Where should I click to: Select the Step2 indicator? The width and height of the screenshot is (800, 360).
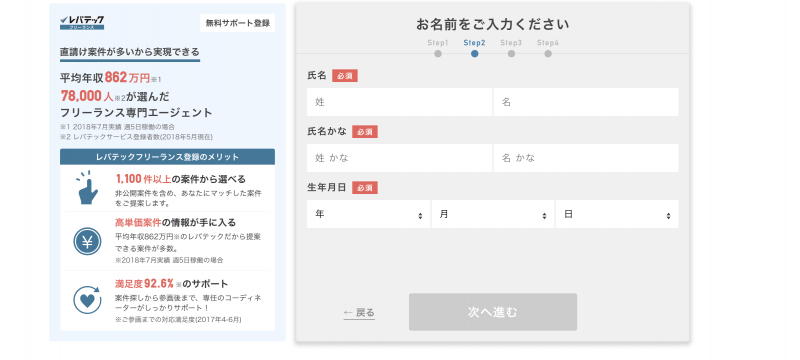click(474, 48)
